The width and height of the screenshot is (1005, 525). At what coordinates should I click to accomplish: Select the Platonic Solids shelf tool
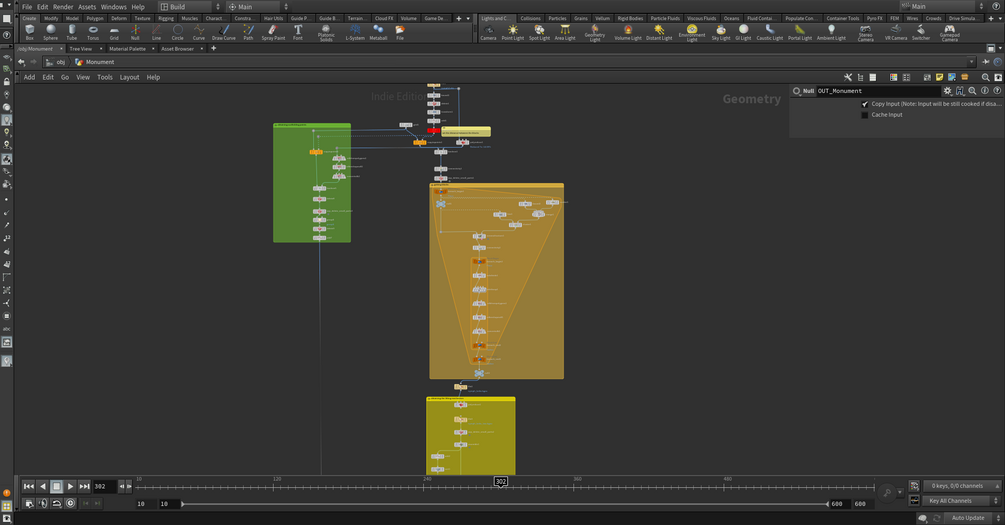click(x=326, y=33)
